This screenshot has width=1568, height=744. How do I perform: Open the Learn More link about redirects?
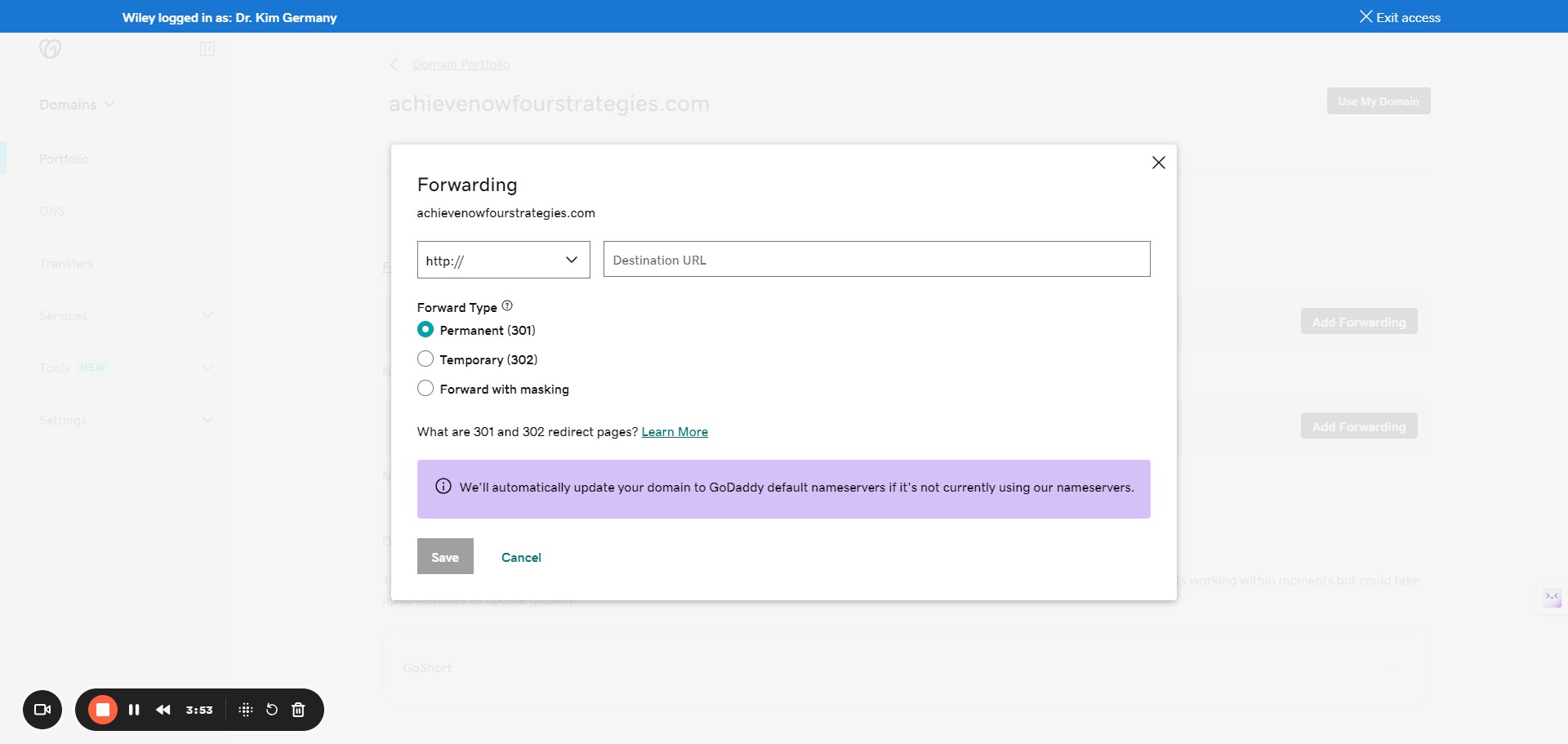pyautogui.click(x=675, y=431)
